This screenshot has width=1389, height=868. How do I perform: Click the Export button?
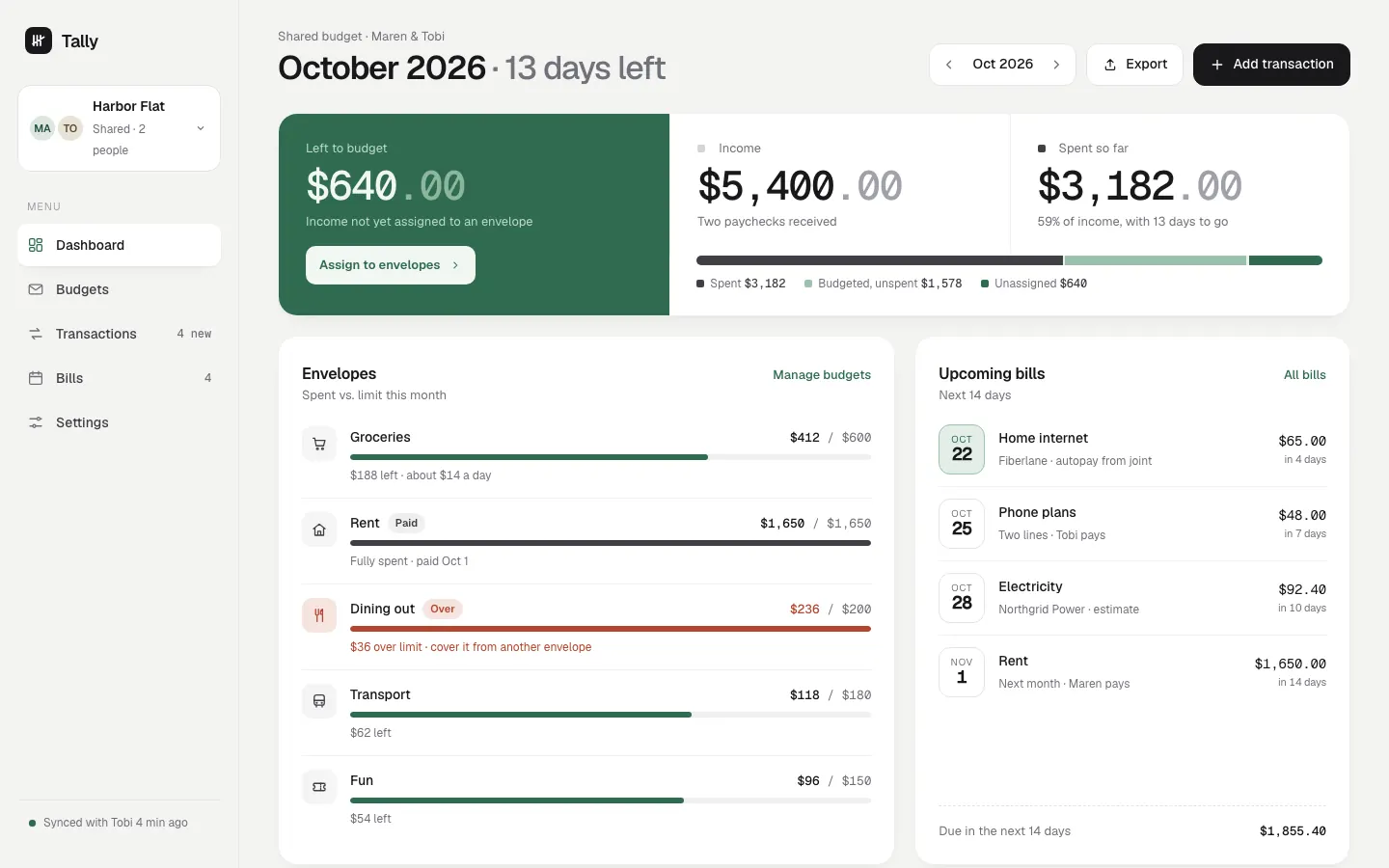coord(1134,65)
